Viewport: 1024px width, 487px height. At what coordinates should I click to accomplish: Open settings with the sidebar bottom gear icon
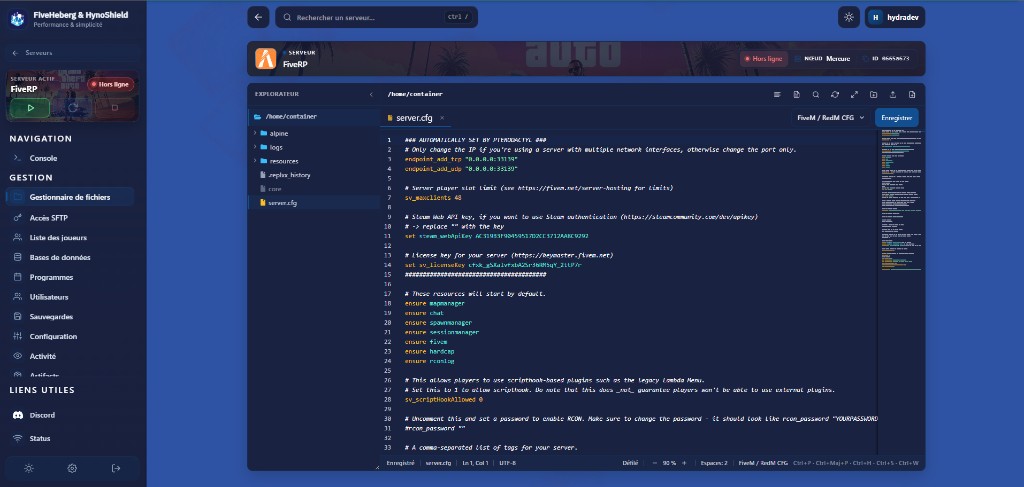tap(72, 468)
